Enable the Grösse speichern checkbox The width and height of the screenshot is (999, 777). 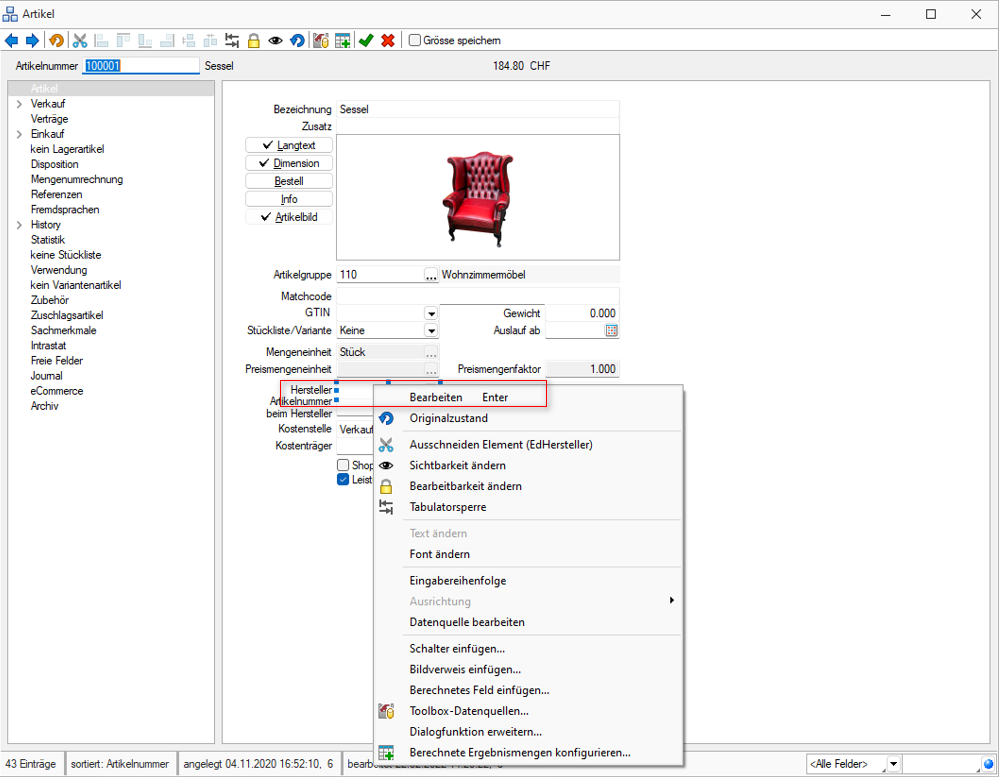[415, 41]
